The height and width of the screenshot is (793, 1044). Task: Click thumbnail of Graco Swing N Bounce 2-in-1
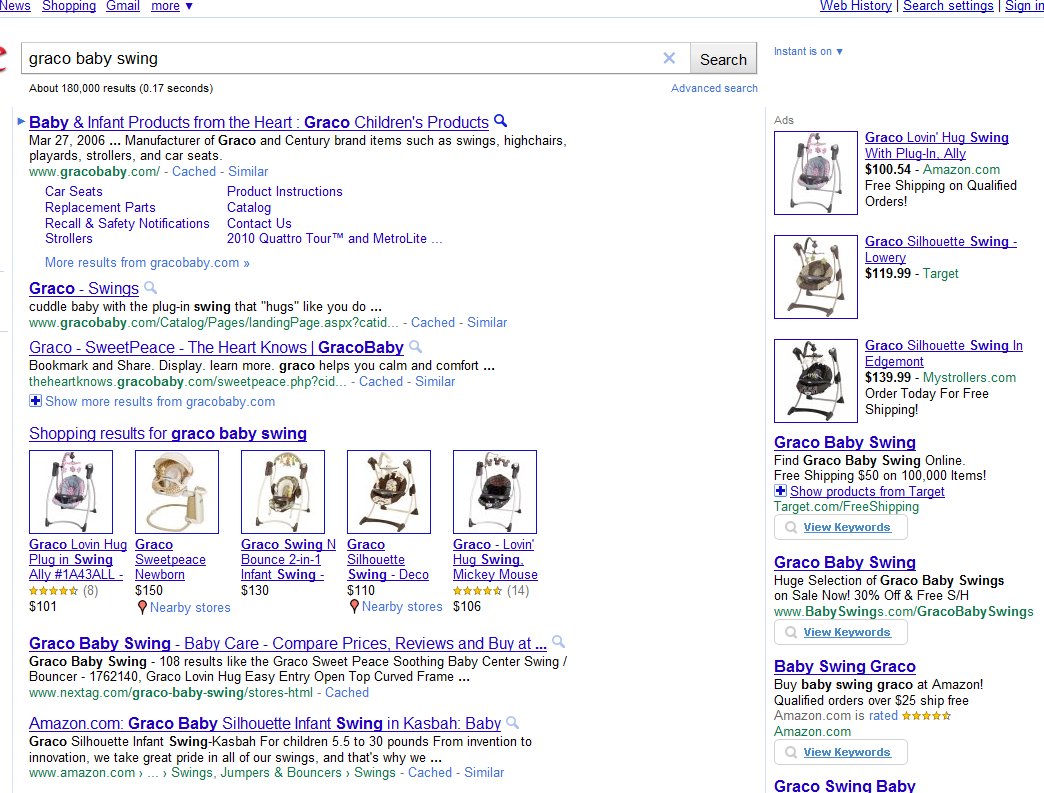tap(283, 492)
